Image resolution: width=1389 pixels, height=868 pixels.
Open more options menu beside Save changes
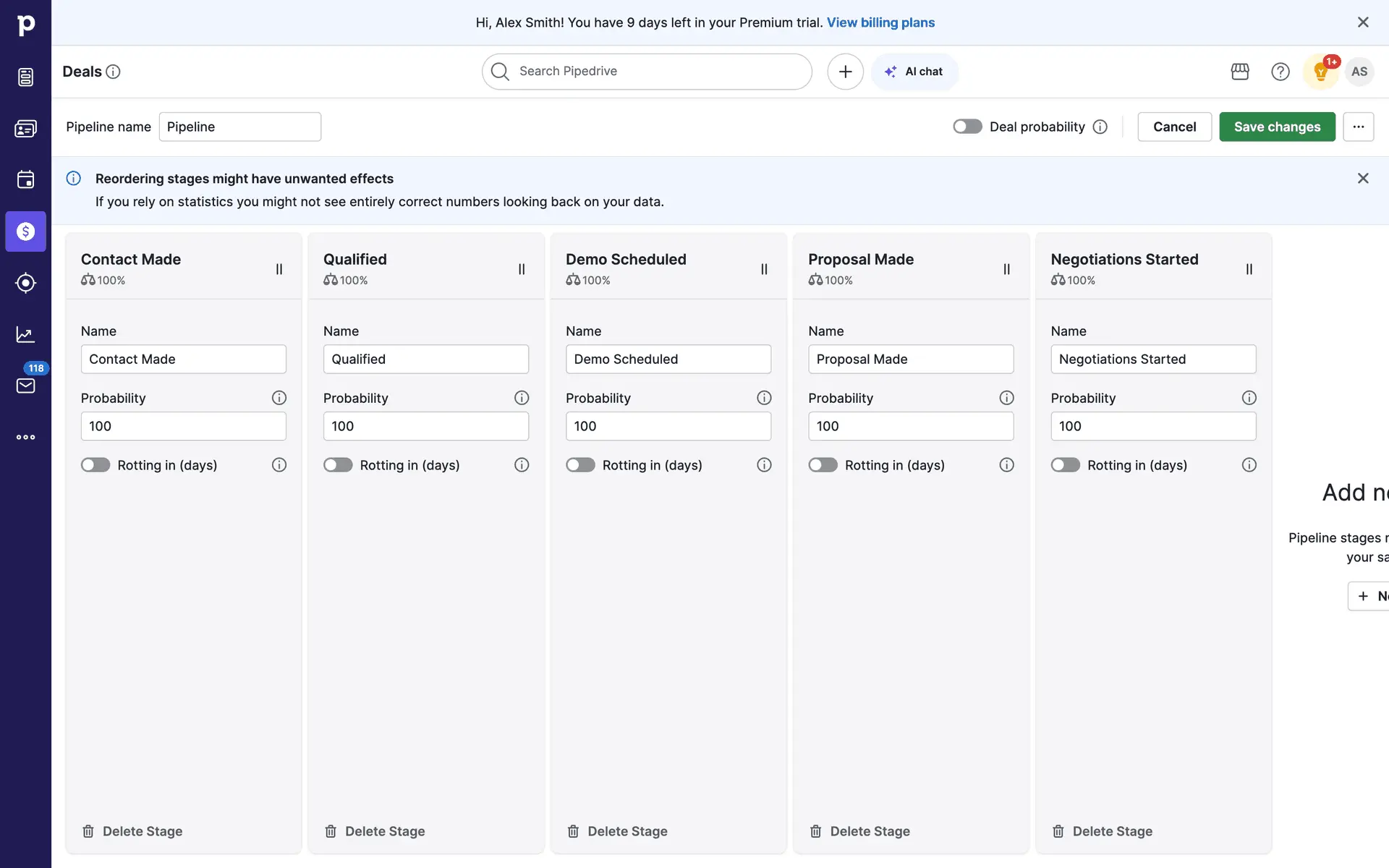coord(1358,127)
